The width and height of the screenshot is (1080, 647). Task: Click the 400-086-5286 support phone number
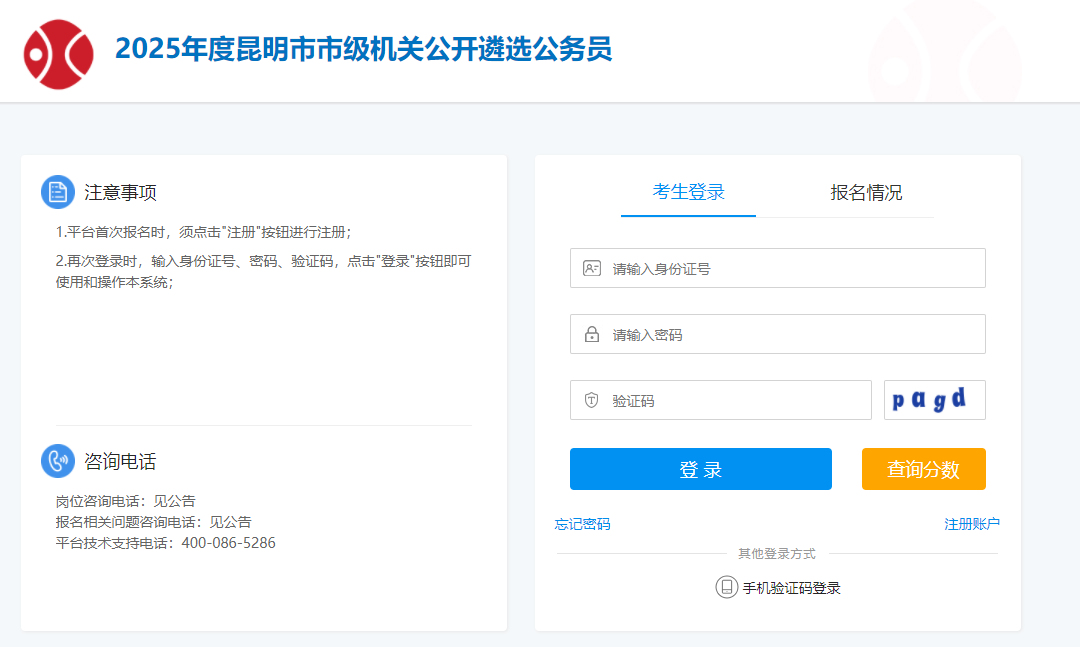tap(228, 543)
